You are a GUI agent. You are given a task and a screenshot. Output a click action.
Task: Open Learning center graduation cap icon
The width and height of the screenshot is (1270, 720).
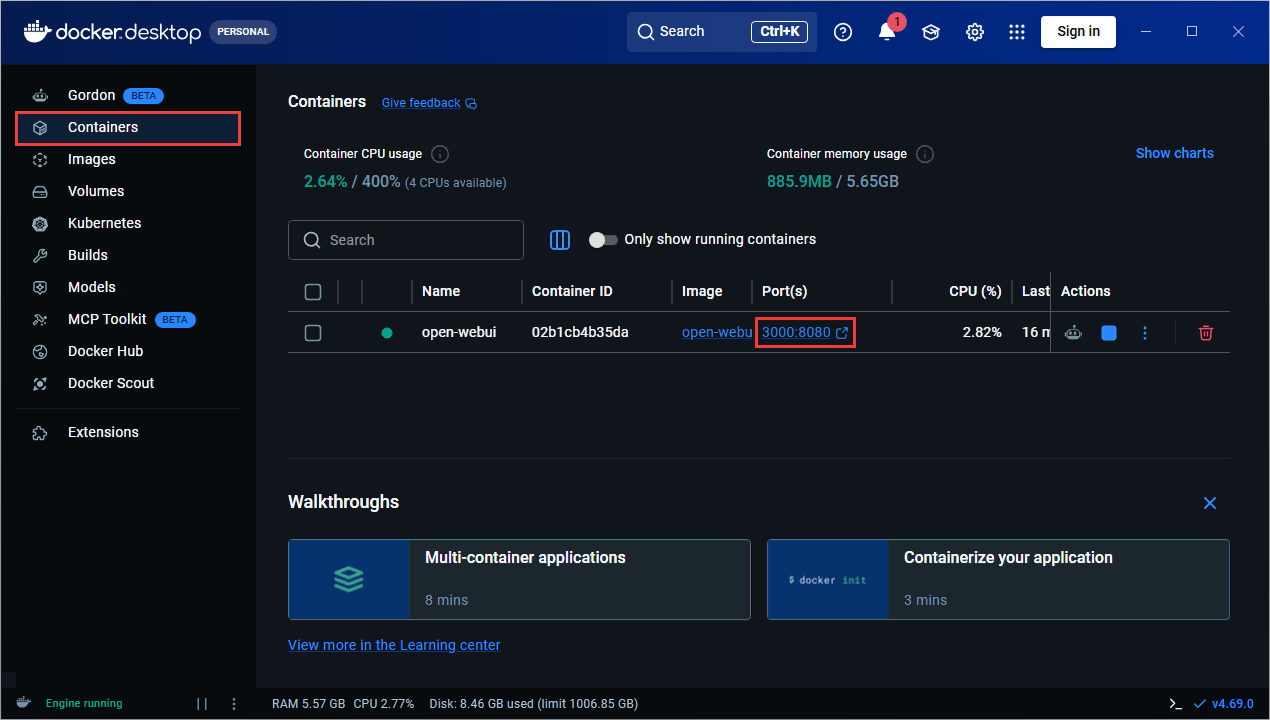(x=931, y=32)
